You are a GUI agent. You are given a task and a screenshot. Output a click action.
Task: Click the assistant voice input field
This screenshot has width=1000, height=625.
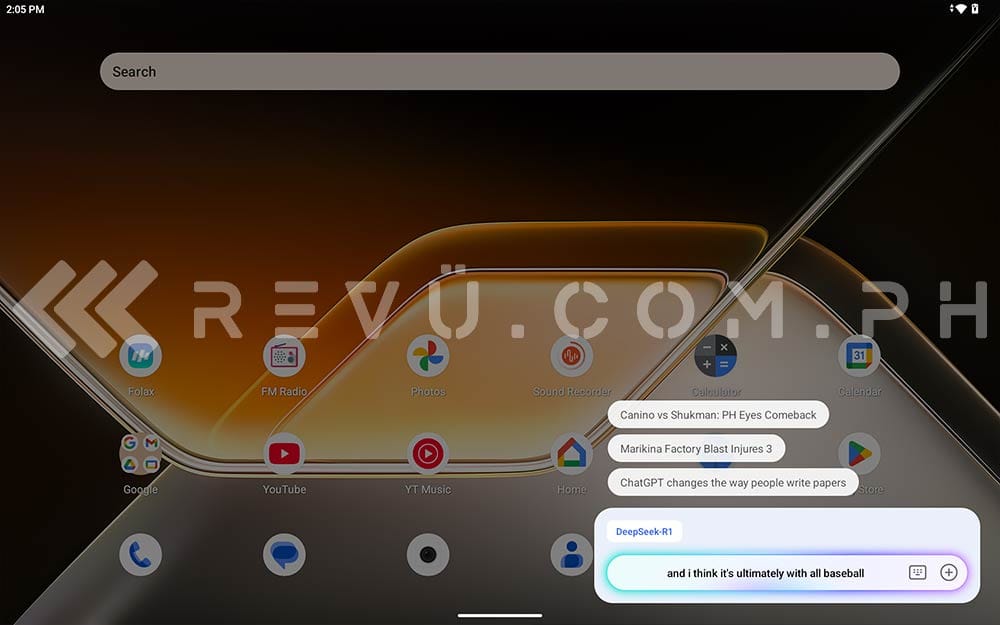click(786, 573)
